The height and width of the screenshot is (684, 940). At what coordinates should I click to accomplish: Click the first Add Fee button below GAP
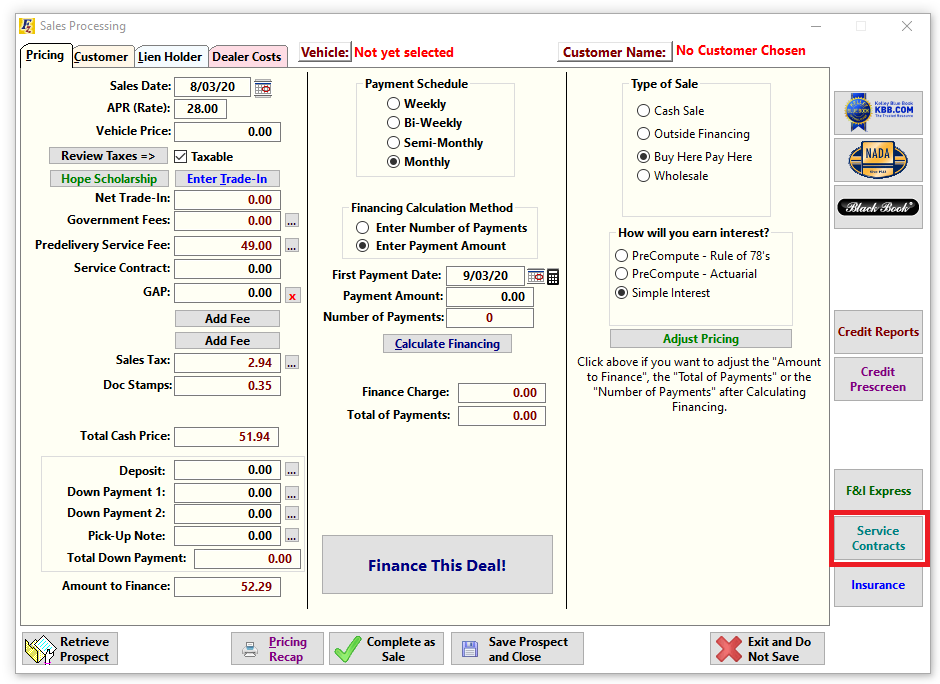click(x=227, y=318)
